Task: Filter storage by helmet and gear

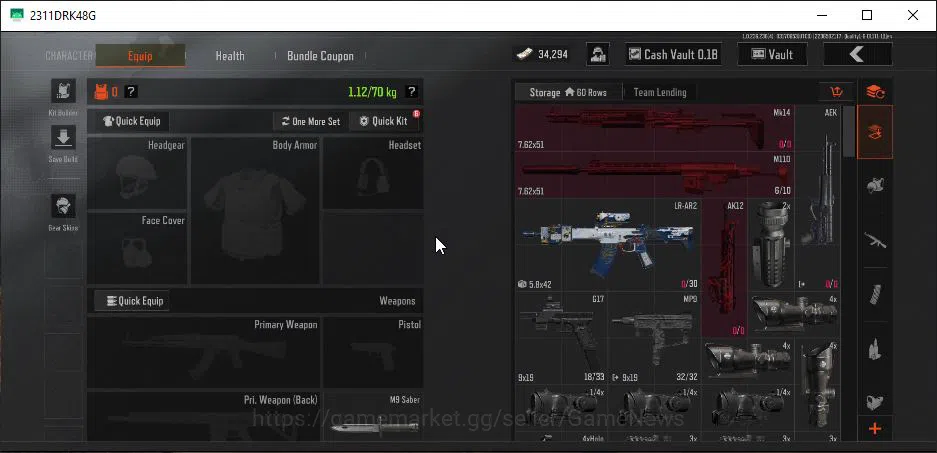Action: 875,185
